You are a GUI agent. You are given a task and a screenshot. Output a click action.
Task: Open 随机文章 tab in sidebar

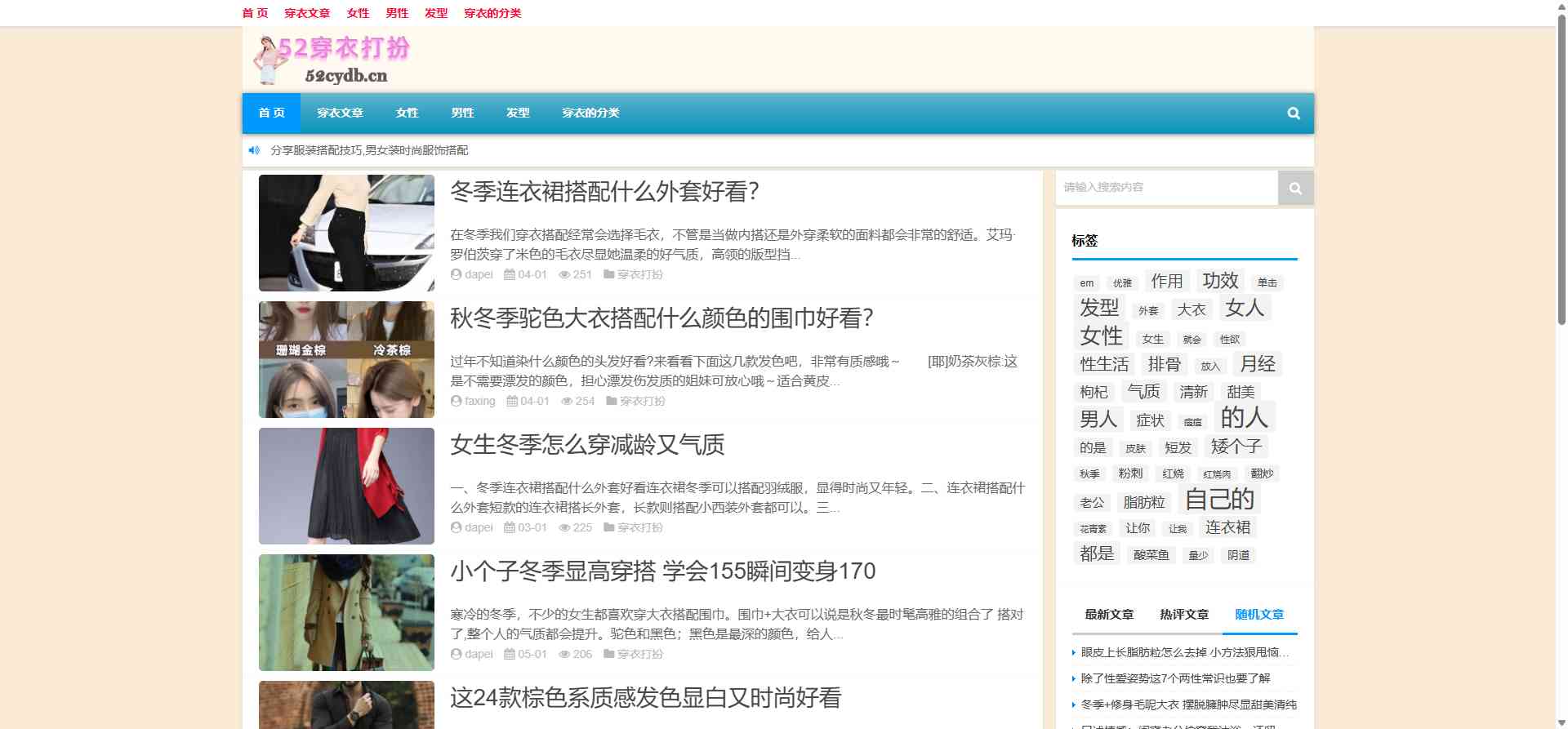[x=1258, y=615]
